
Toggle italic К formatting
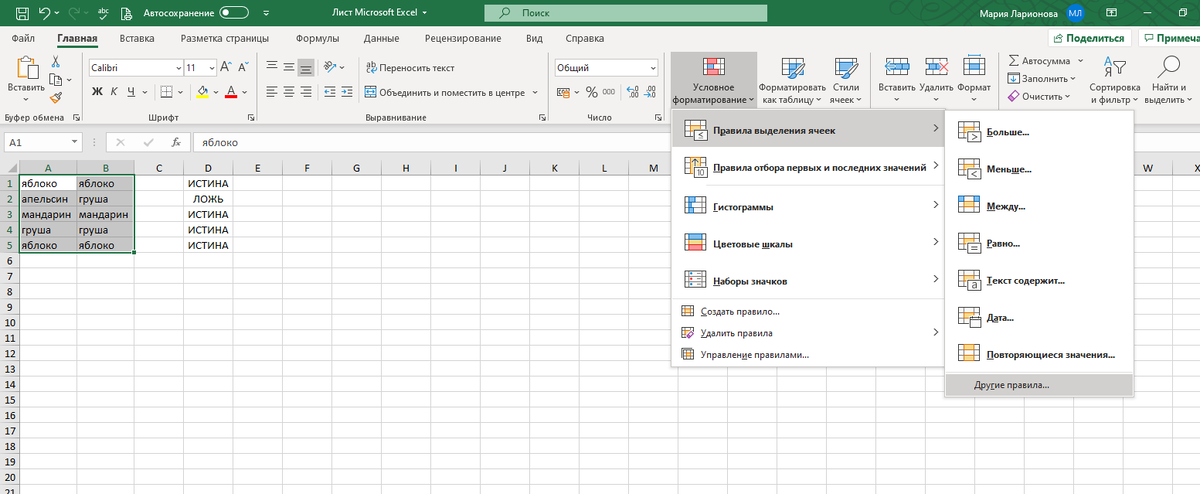pos(115,91)
